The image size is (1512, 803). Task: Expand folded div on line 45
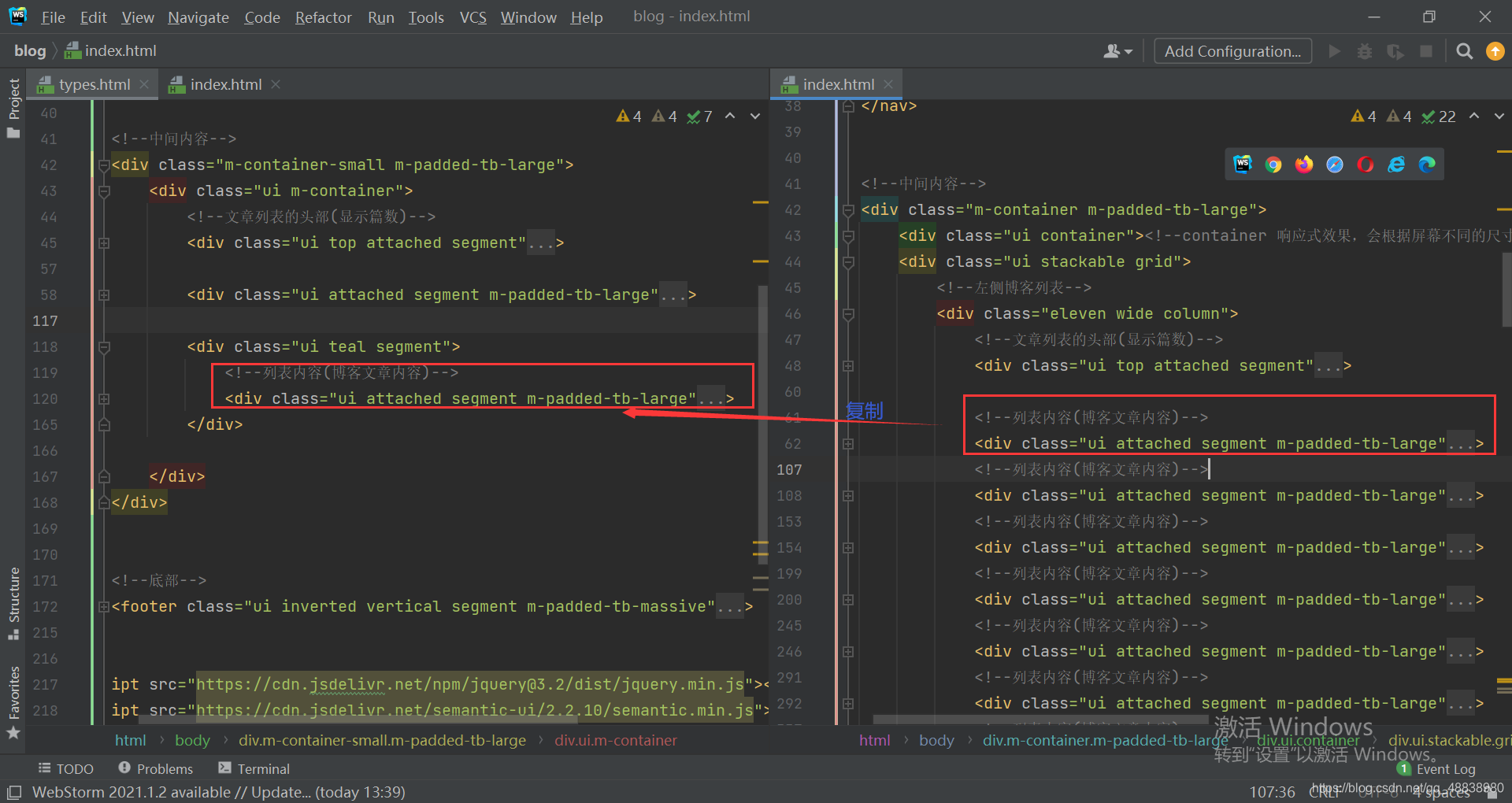104,243
